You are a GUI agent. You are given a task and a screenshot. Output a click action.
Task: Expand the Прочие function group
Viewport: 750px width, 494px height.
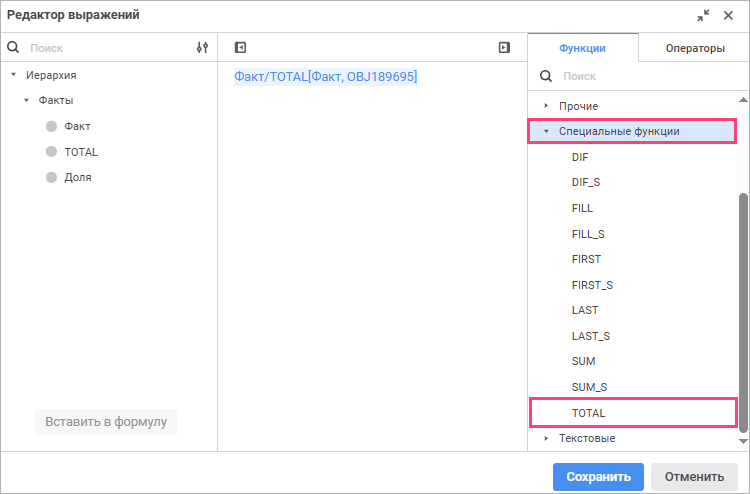[546, 106]
